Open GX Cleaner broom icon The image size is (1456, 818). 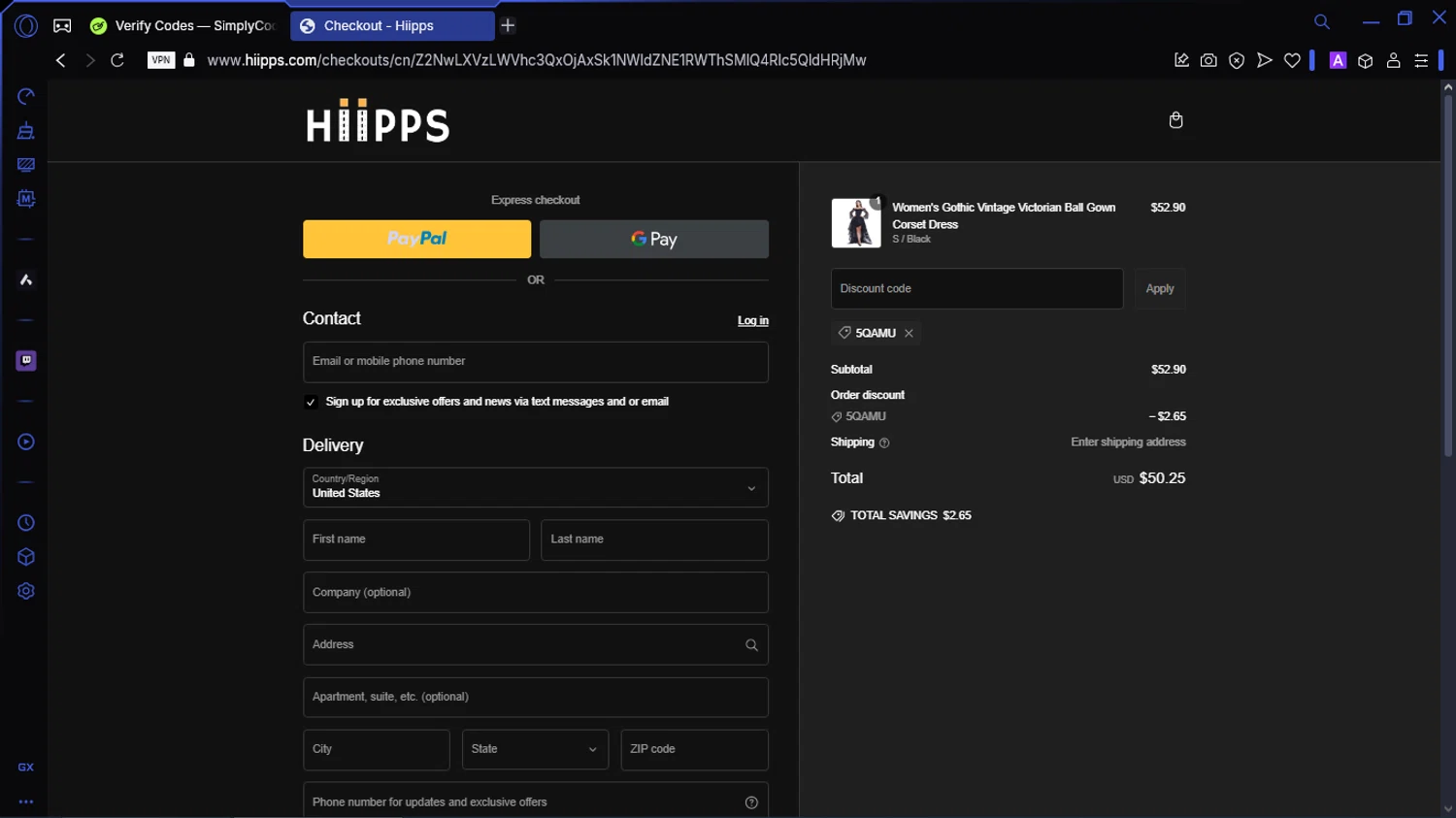(x=26, y=130)
